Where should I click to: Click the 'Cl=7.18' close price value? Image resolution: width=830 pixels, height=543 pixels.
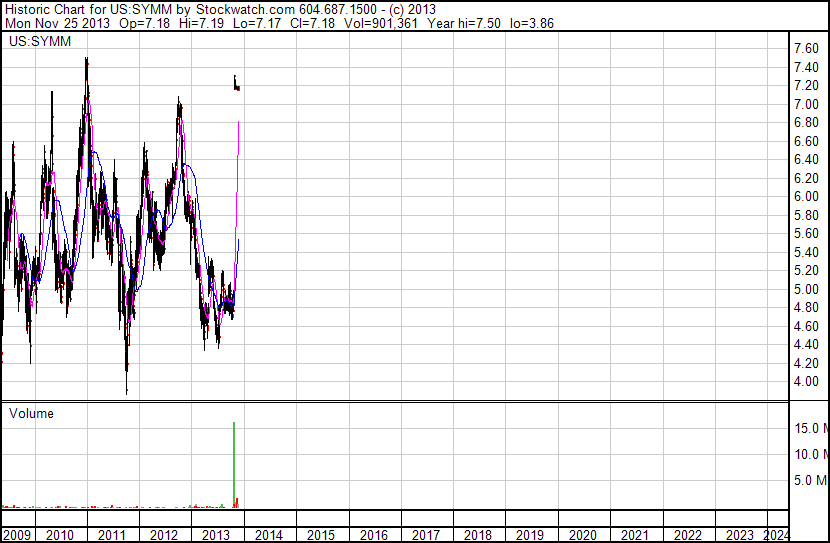click(312, 23)
